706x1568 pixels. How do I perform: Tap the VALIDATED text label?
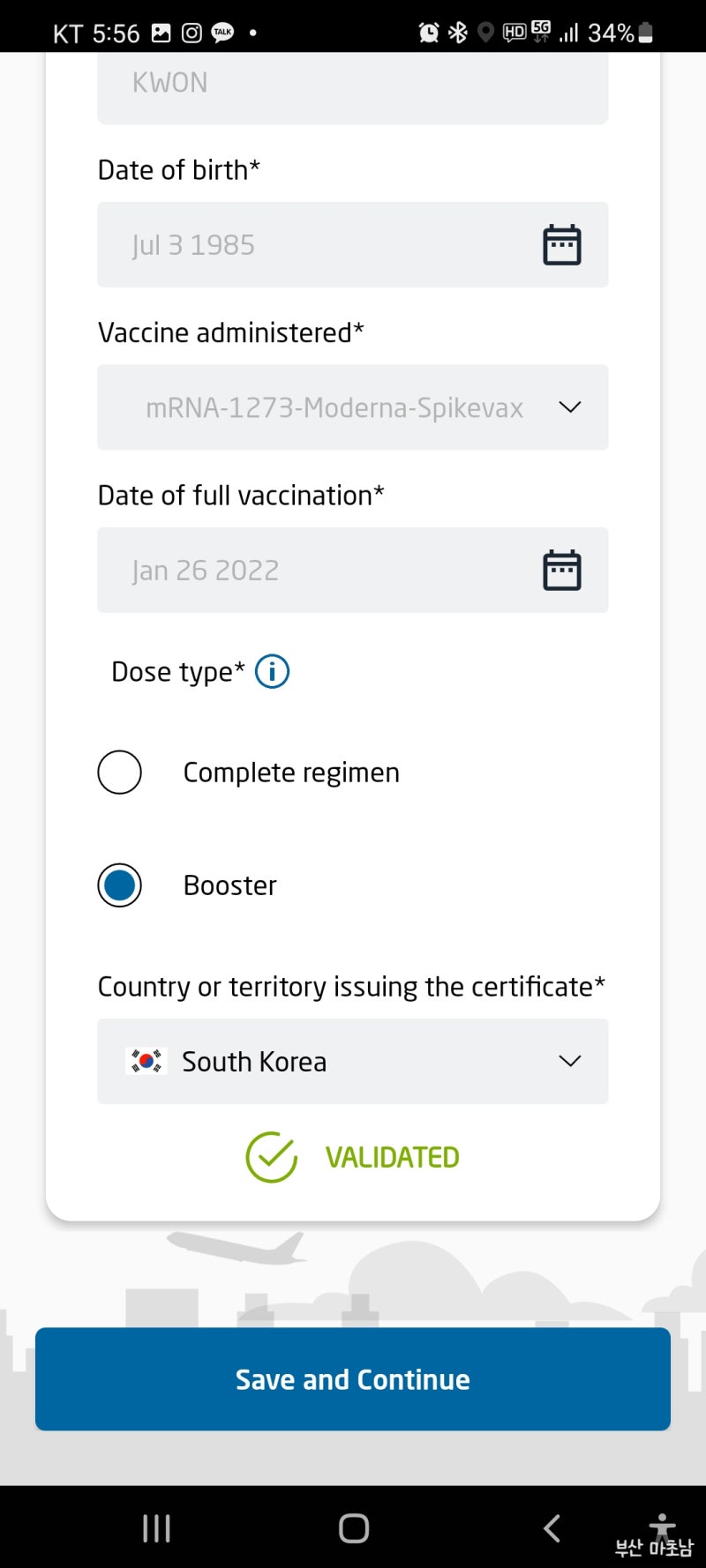pyautogui.click(x=393, y=1156)
